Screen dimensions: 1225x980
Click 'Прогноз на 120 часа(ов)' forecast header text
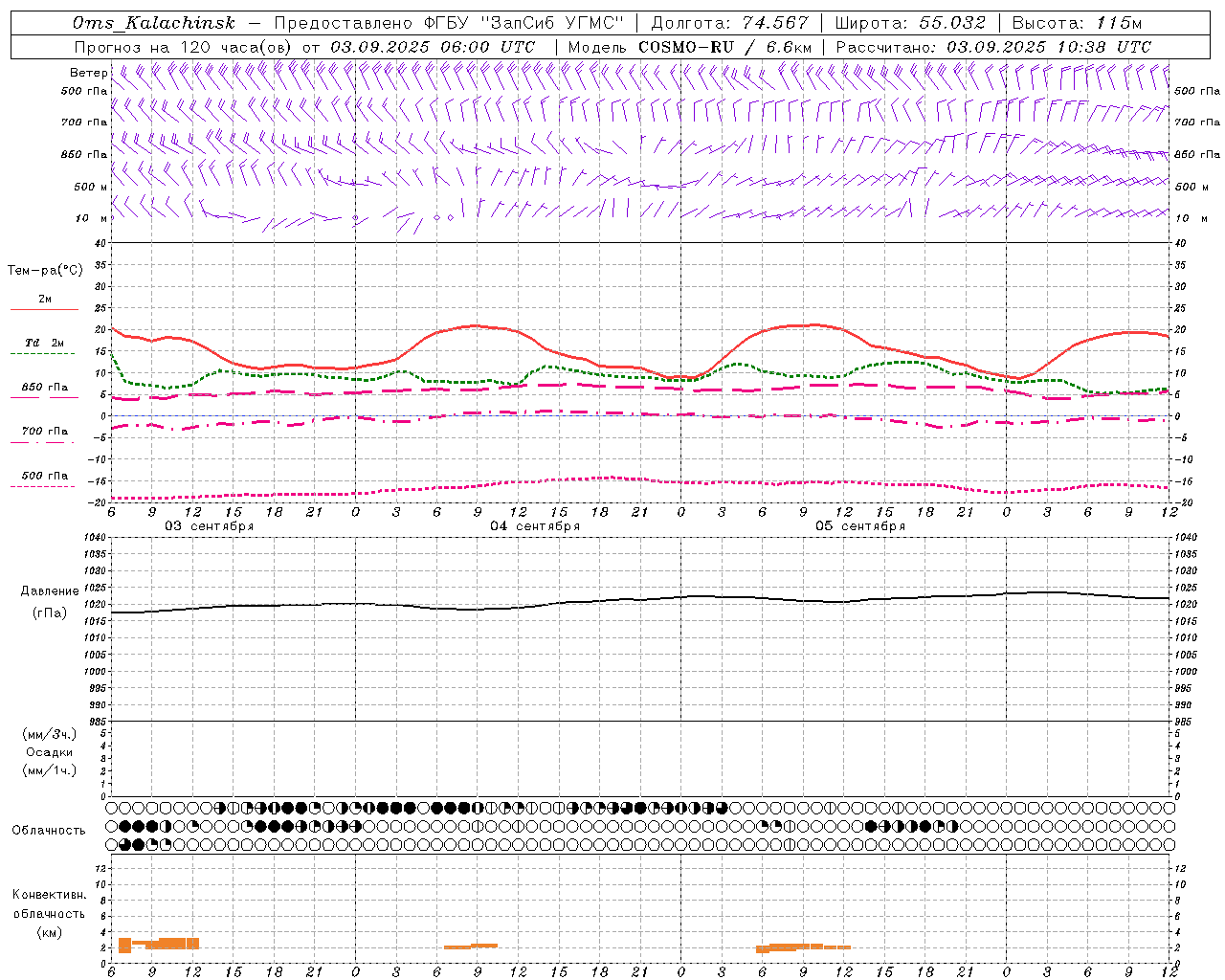184,47
